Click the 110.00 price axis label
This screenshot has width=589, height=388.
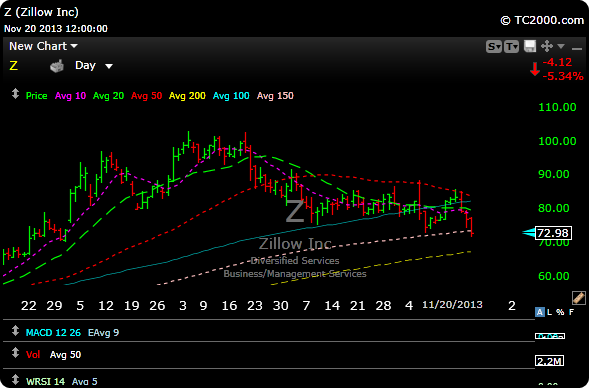point(557,107)
